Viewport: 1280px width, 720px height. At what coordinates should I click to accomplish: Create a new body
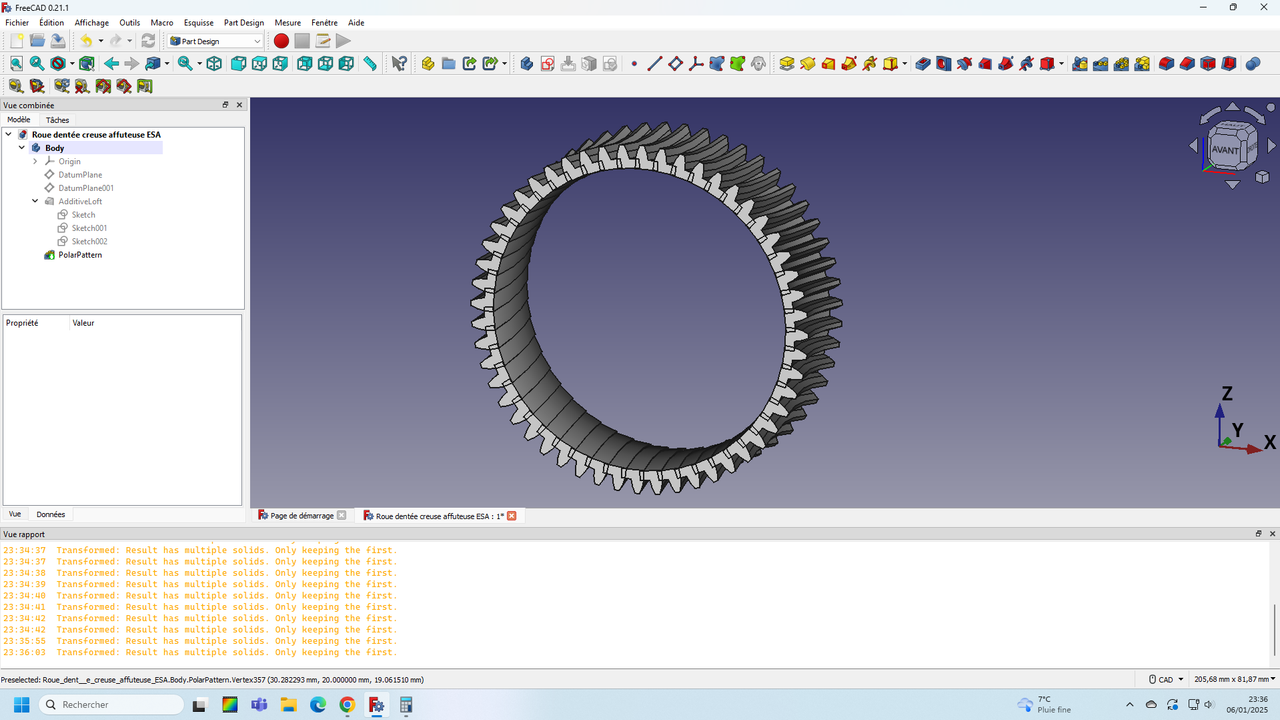(527, 63)
